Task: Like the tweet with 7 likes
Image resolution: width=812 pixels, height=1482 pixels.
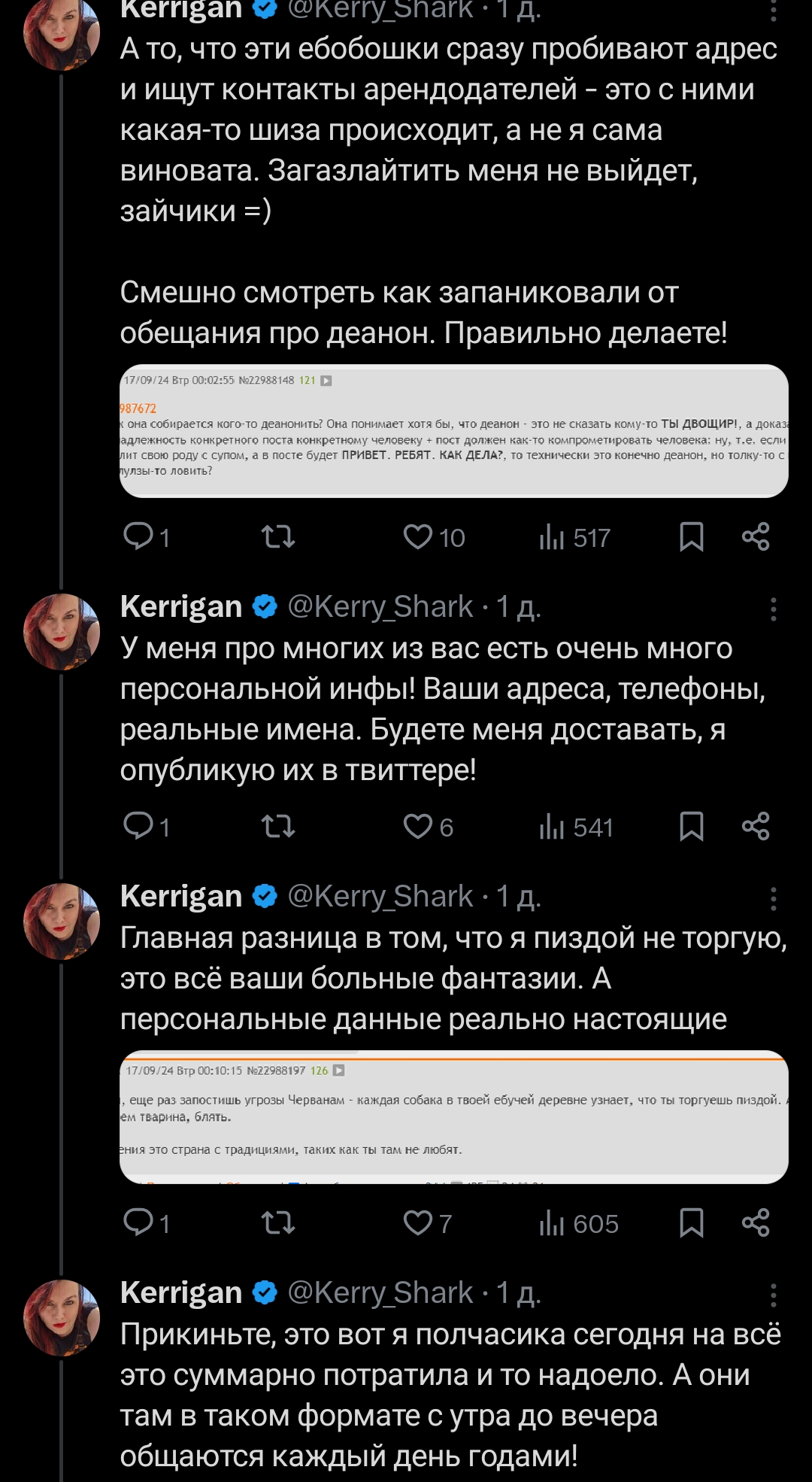Action: [418, 1223]
